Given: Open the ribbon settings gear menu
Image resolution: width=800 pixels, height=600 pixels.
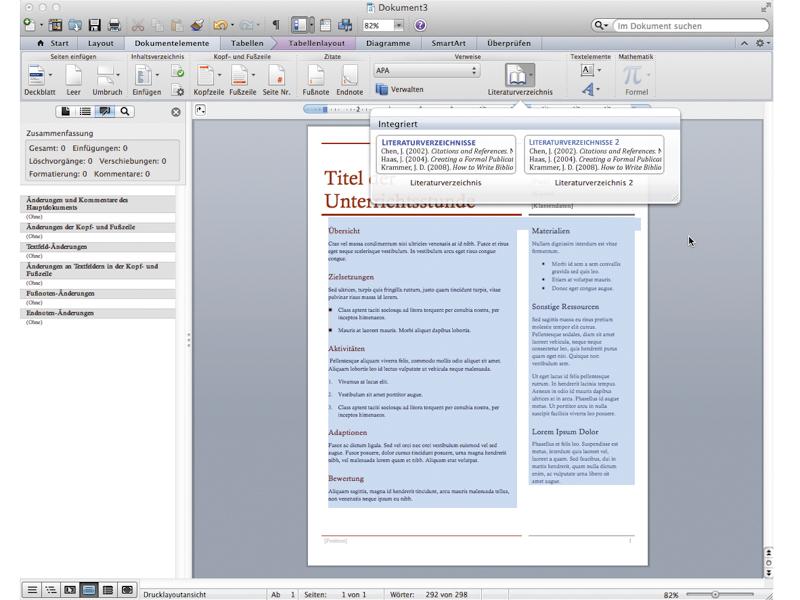Looking at the screenshot, I should (762, 43).
